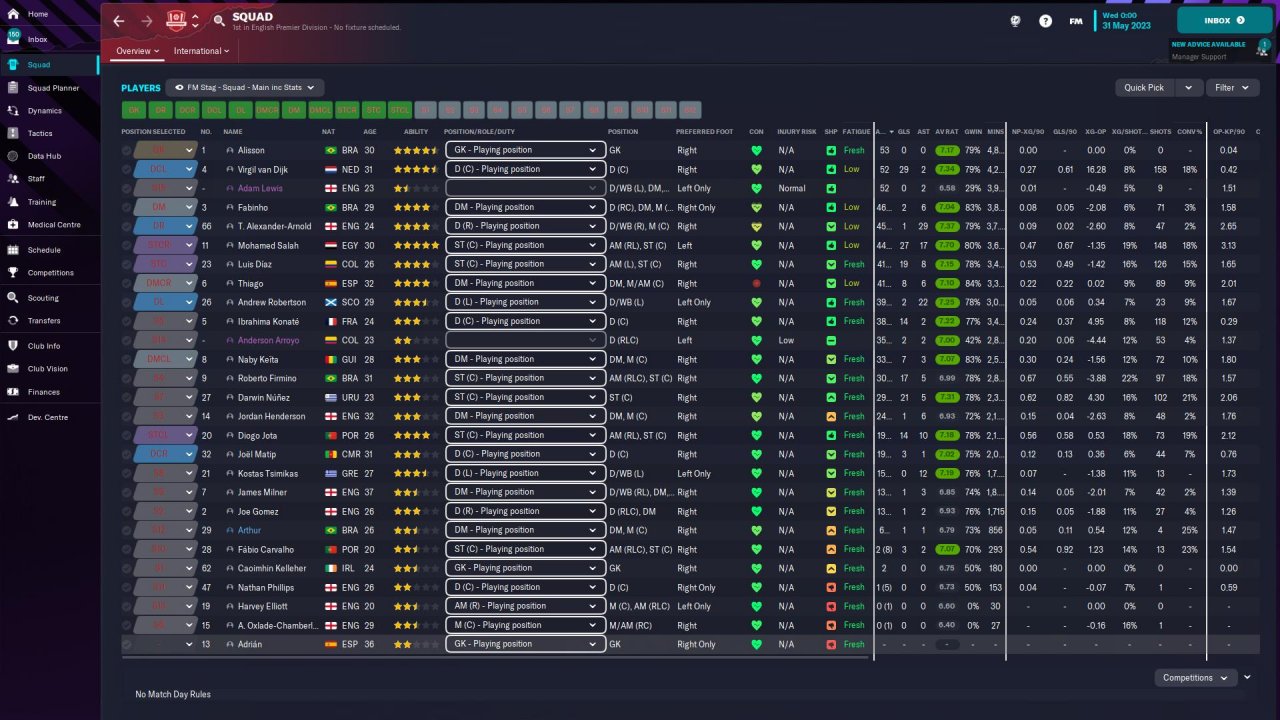Toggle selection circle for Virgil van Dijk
Image resolution: width=1280 pixels, height=720 pixels.
[x=127, y=169]
